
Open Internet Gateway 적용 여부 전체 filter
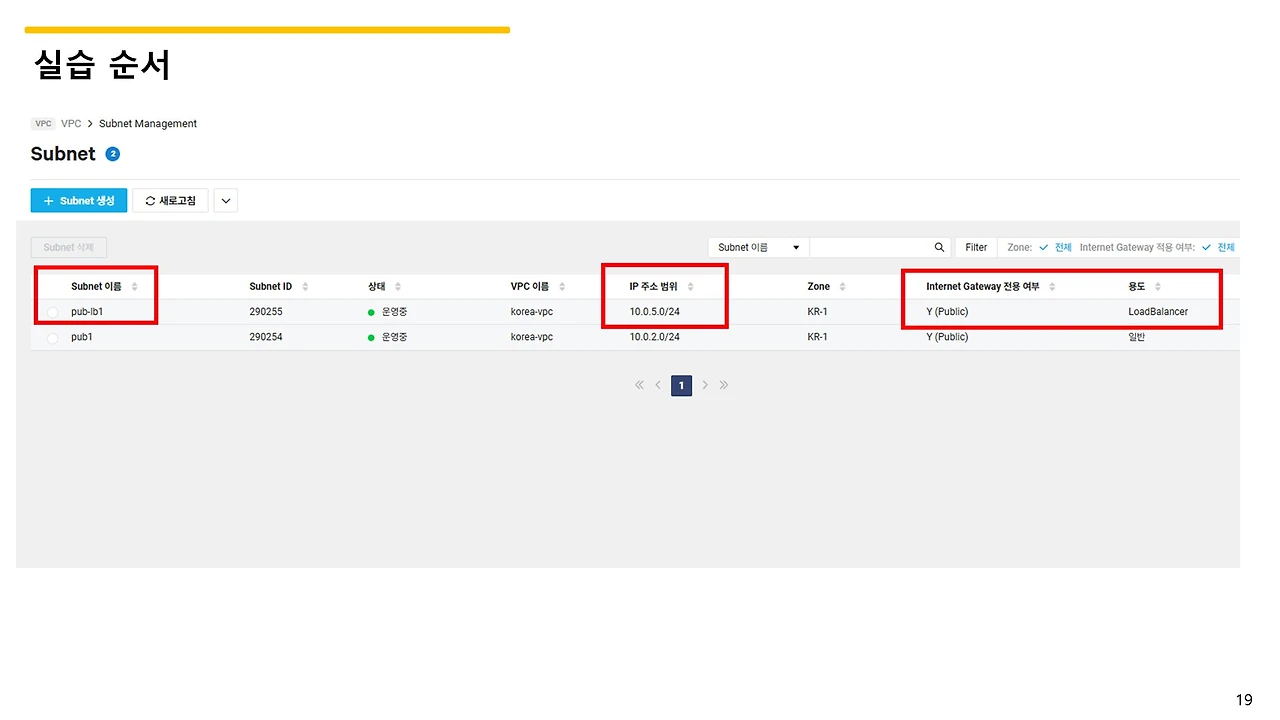click(x=1218, y=247)
